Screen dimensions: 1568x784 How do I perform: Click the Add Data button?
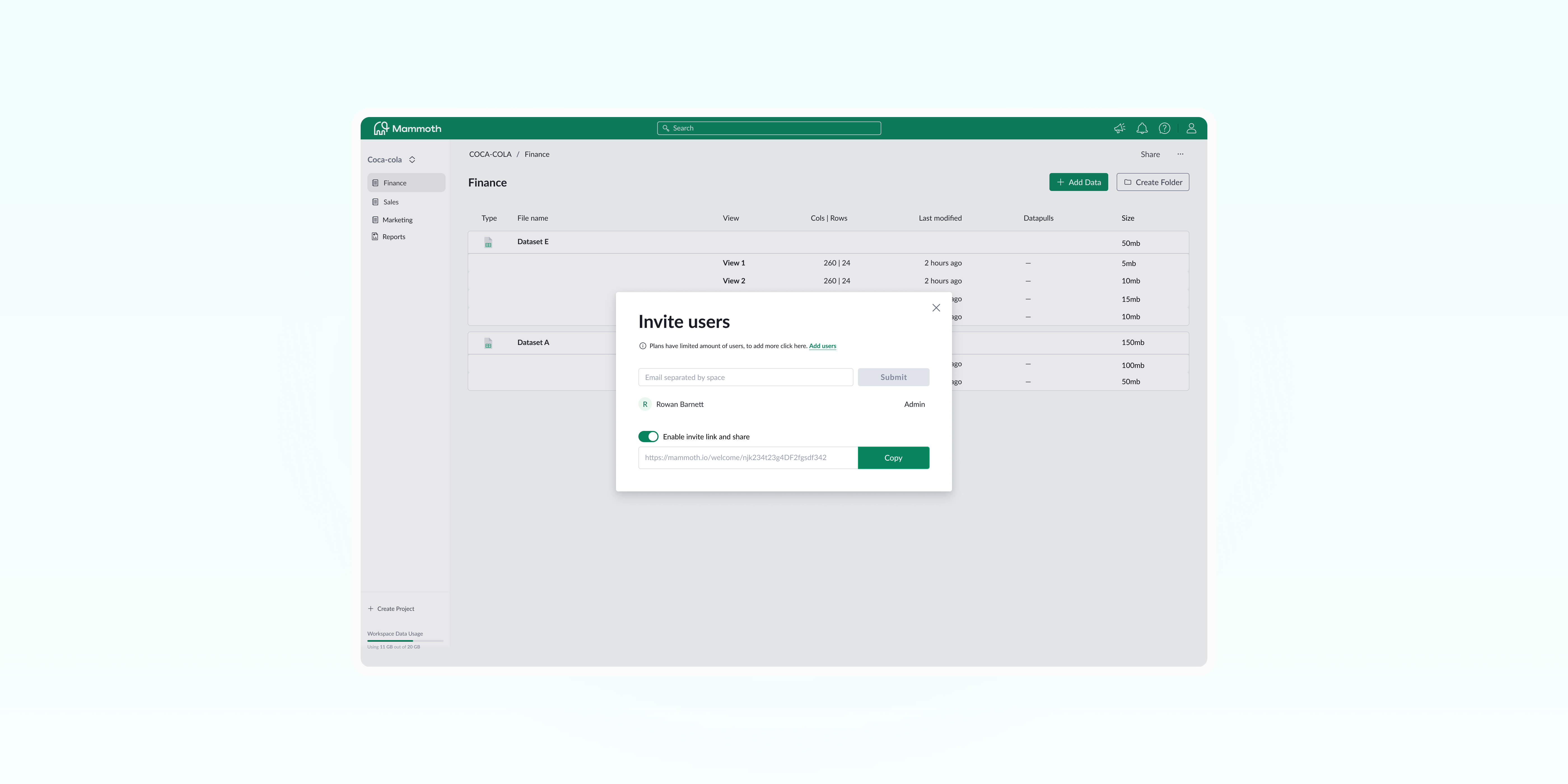[1079, 182]
